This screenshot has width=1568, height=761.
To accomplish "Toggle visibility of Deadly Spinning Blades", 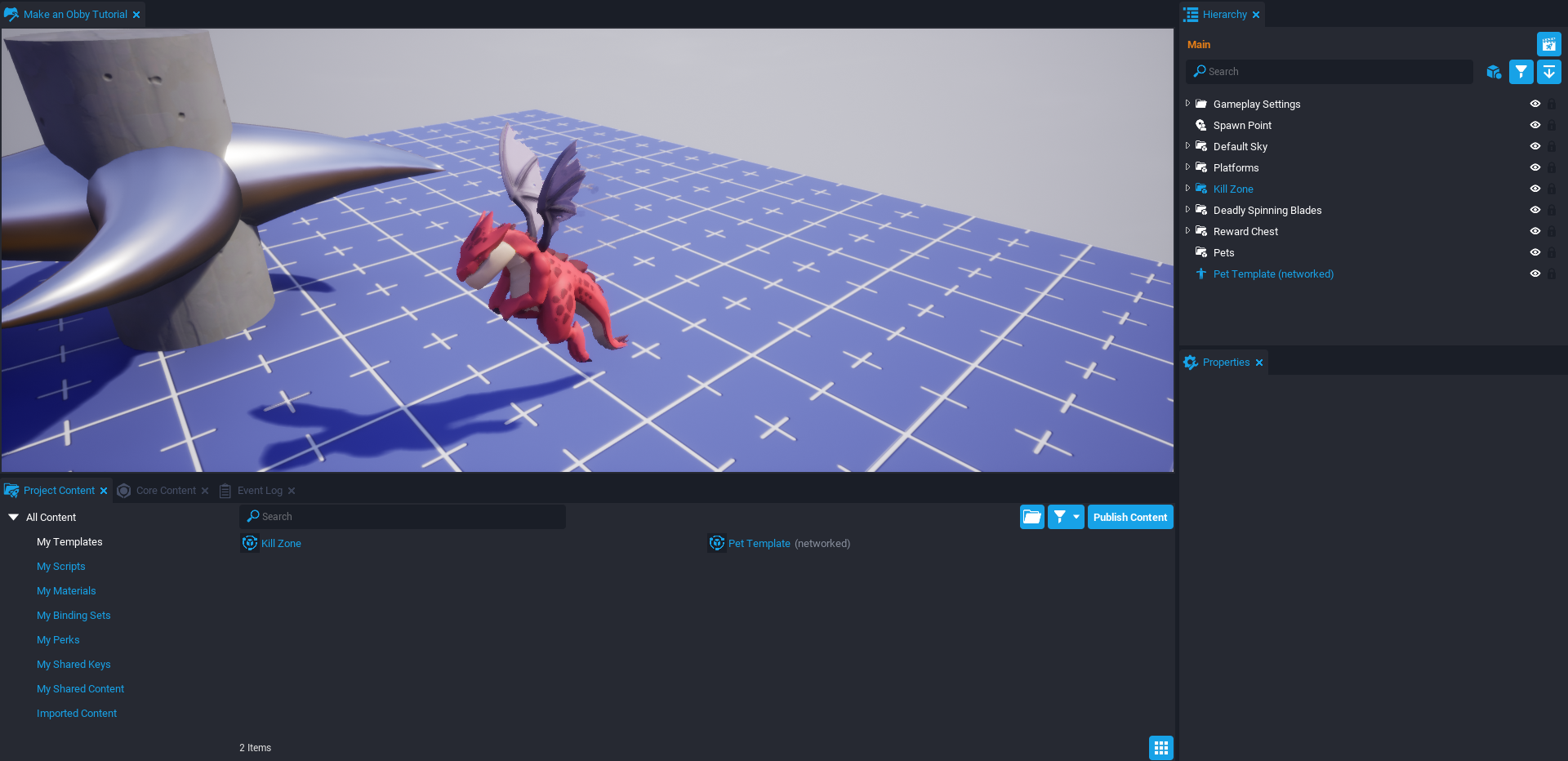I will pyautogui.click(x=1535, y=211).
